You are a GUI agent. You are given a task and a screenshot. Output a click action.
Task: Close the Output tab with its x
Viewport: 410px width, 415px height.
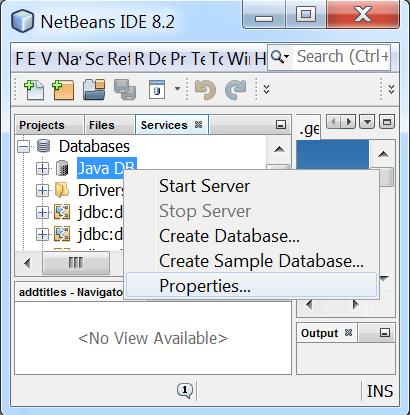pos(348,333)
